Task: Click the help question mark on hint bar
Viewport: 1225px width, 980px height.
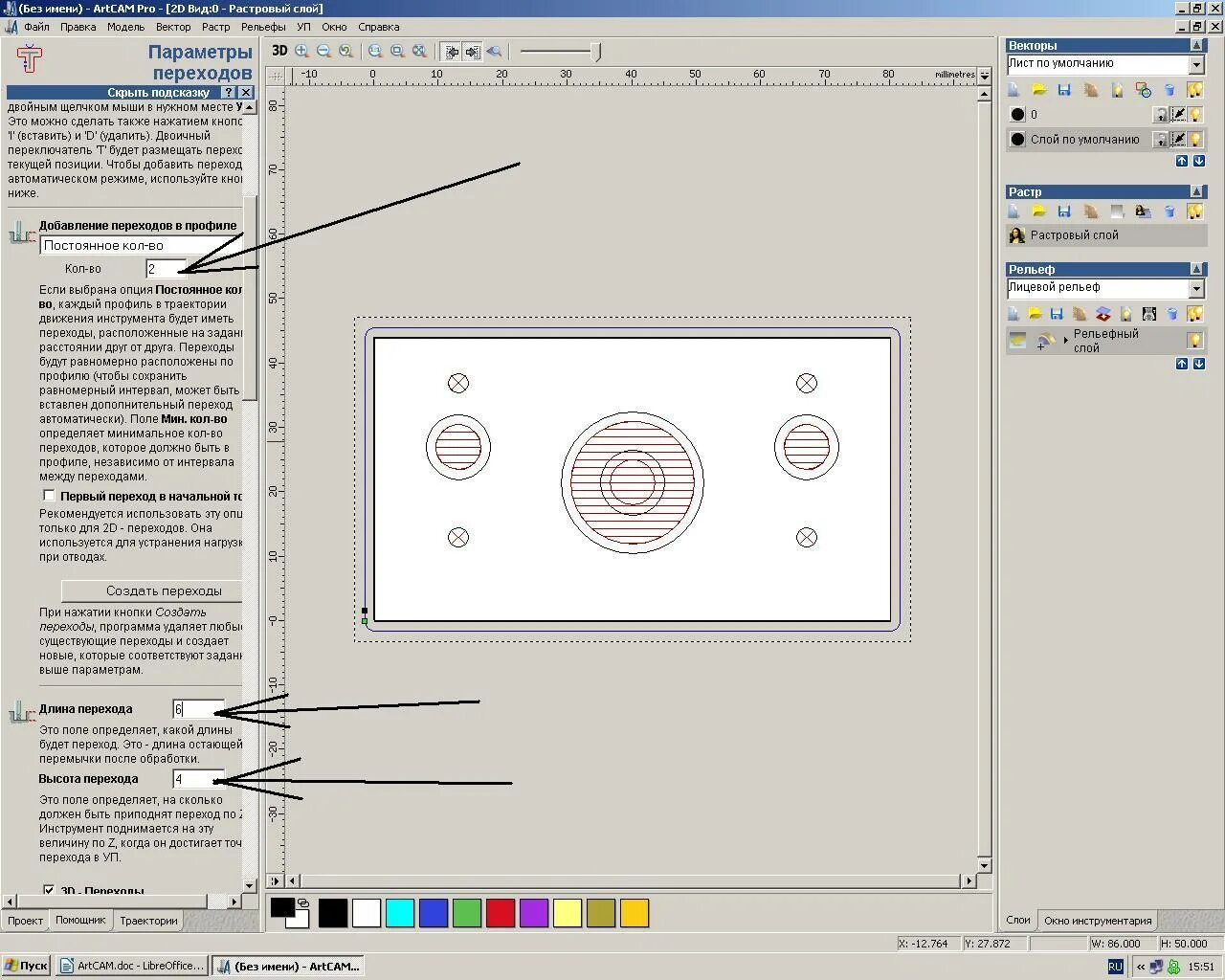Action: tap(229, 92)
